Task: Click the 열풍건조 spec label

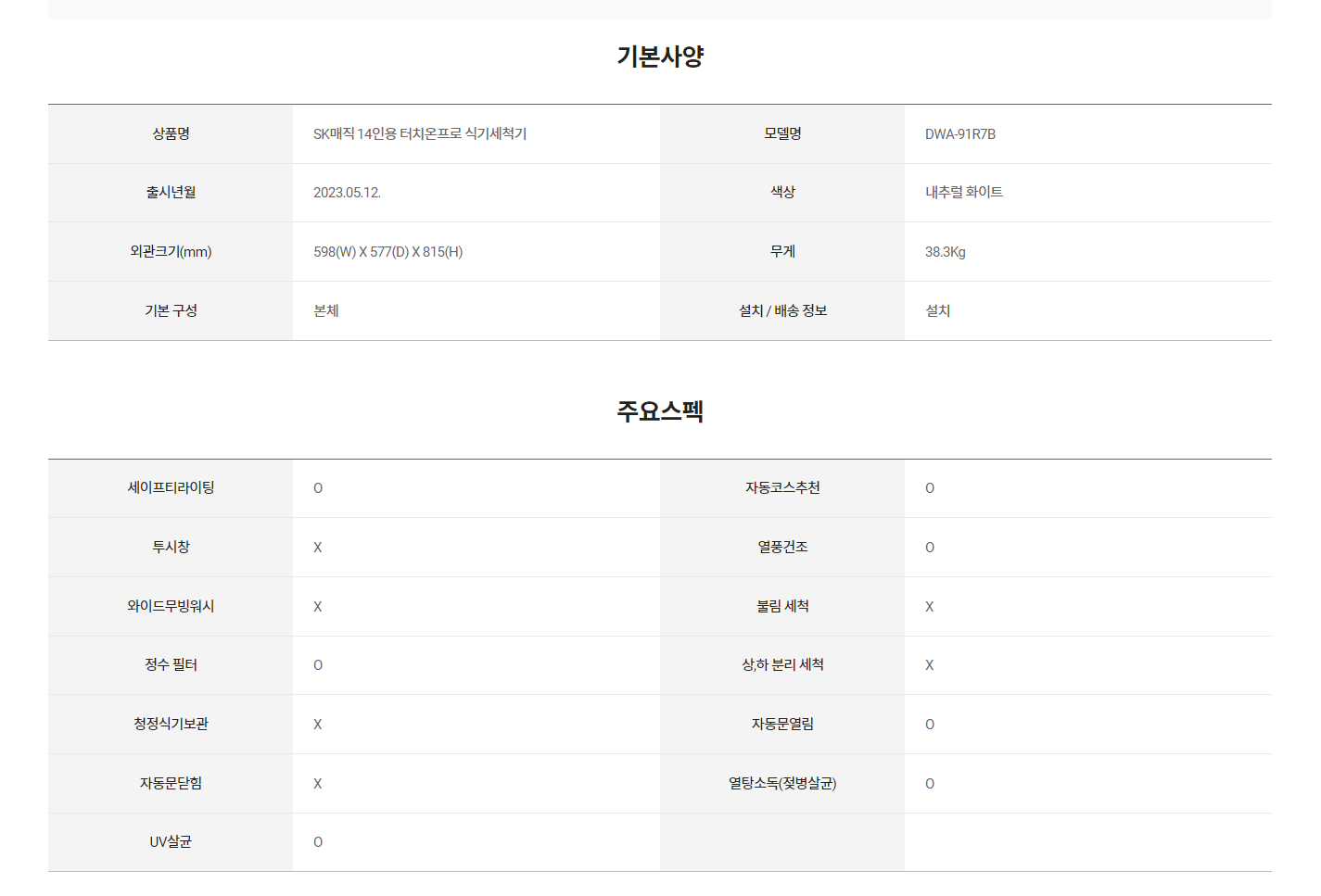Action: coord(782,548)
